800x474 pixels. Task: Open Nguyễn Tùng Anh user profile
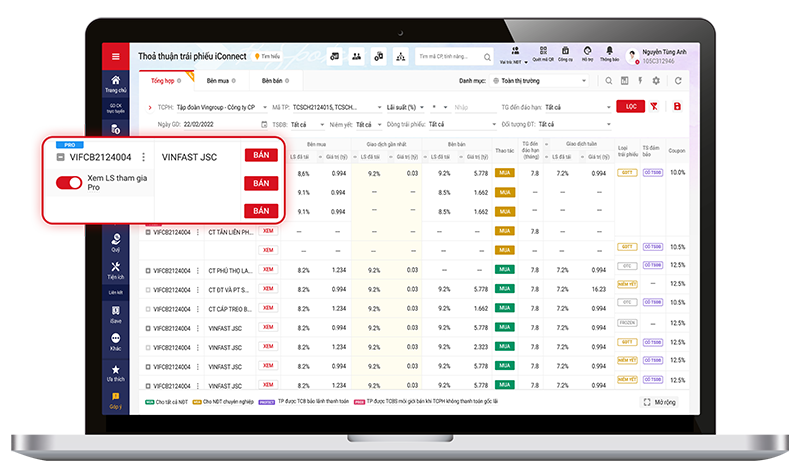click(x=657, y=56)
